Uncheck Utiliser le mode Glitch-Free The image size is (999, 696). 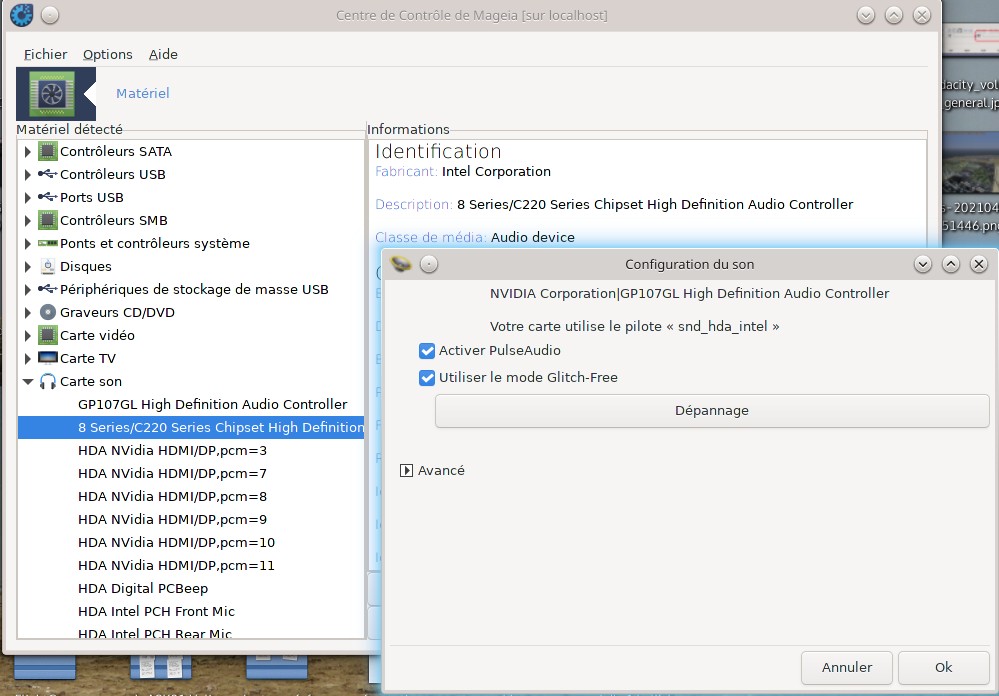pos(427,378)
